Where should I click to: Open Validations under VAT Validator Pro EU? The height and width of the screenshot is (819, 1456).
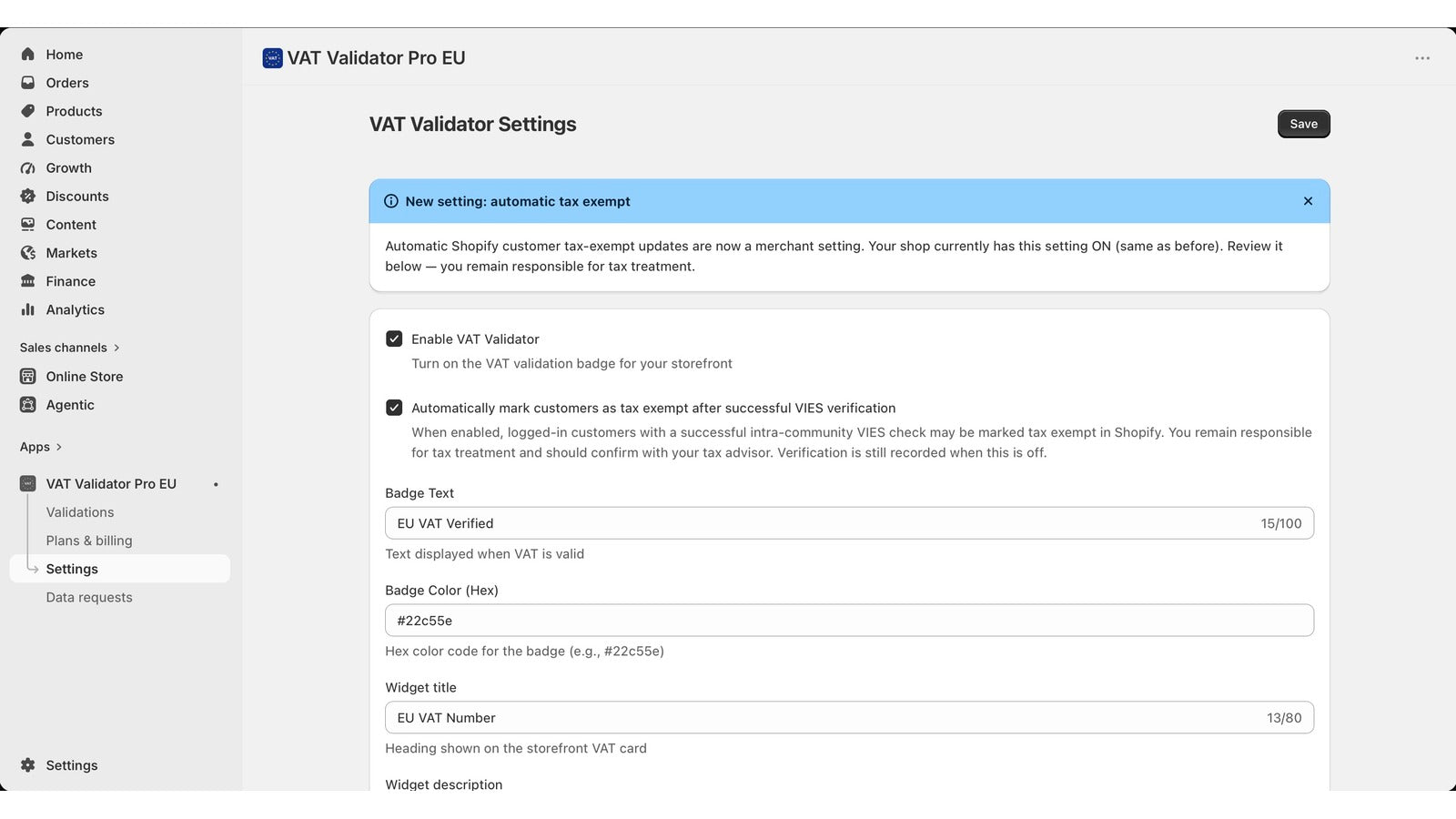click(80, 512)
